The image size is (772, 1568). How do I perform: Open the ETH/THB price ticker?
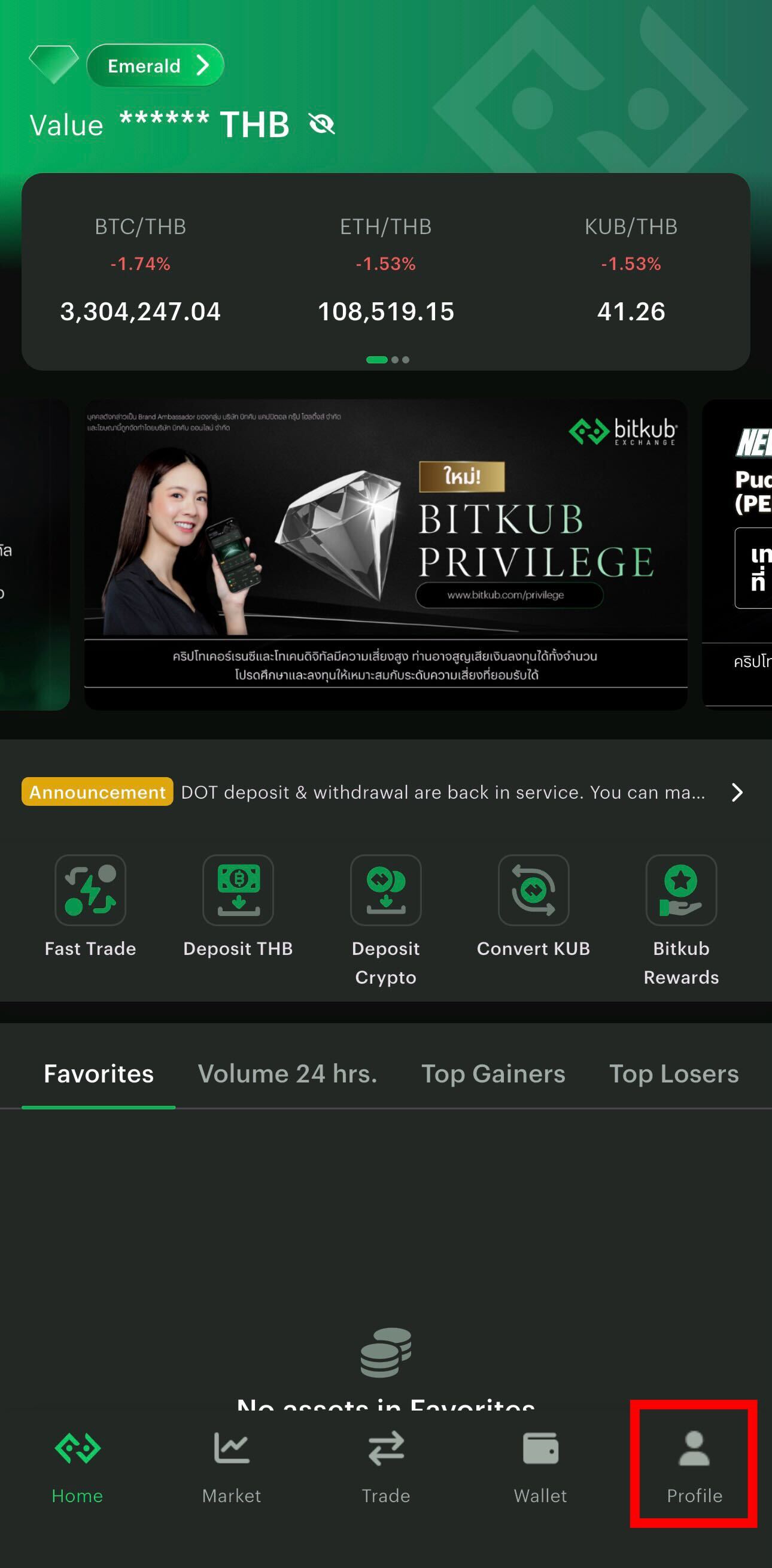(385, 269)
